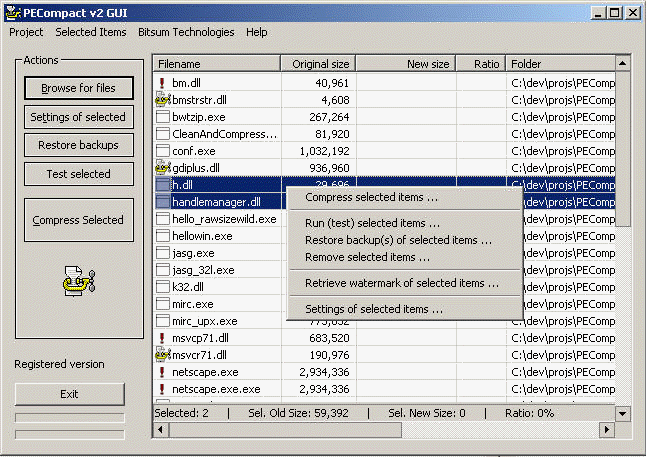Click the 1,032,192 size value for conf.exe
Image resolution: width=646 pixels, height=457 pixels.
324,151
